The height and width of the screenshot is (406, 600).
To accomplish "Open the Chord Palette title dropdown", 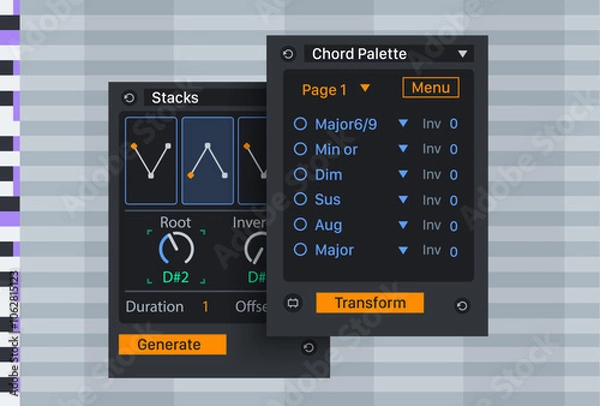I will click(463, 54).
